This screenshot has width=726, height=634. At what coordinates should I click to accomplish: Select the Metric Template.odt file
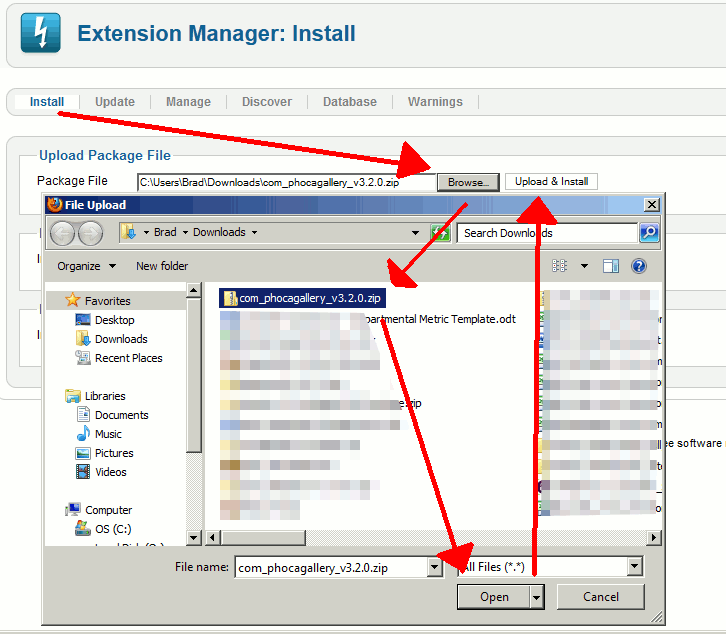(x=440, y=319)
